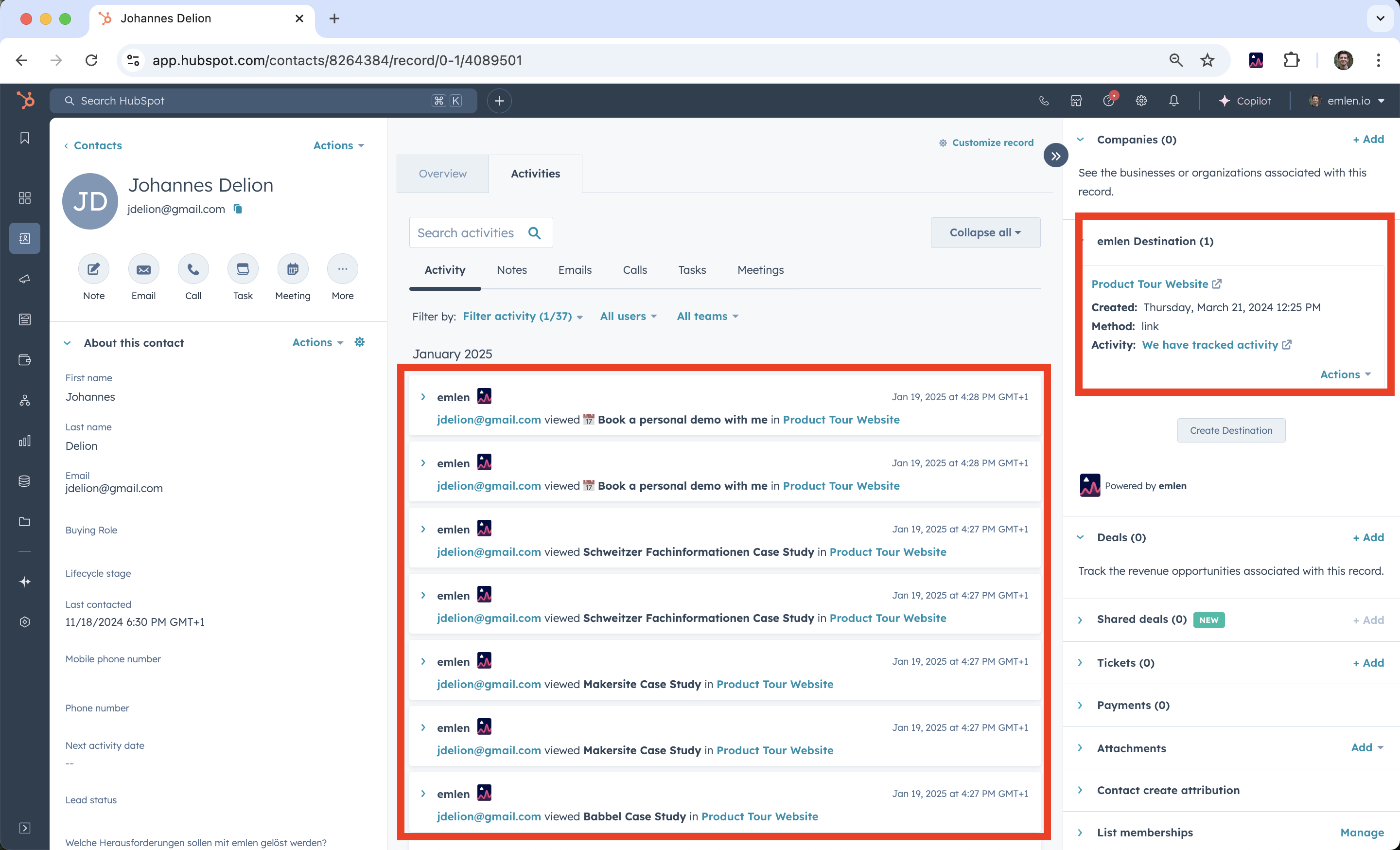Viewport: 1400px width, 850px height.
Task: Click the Create Destination button
Action: click(x=1231, y=430)
